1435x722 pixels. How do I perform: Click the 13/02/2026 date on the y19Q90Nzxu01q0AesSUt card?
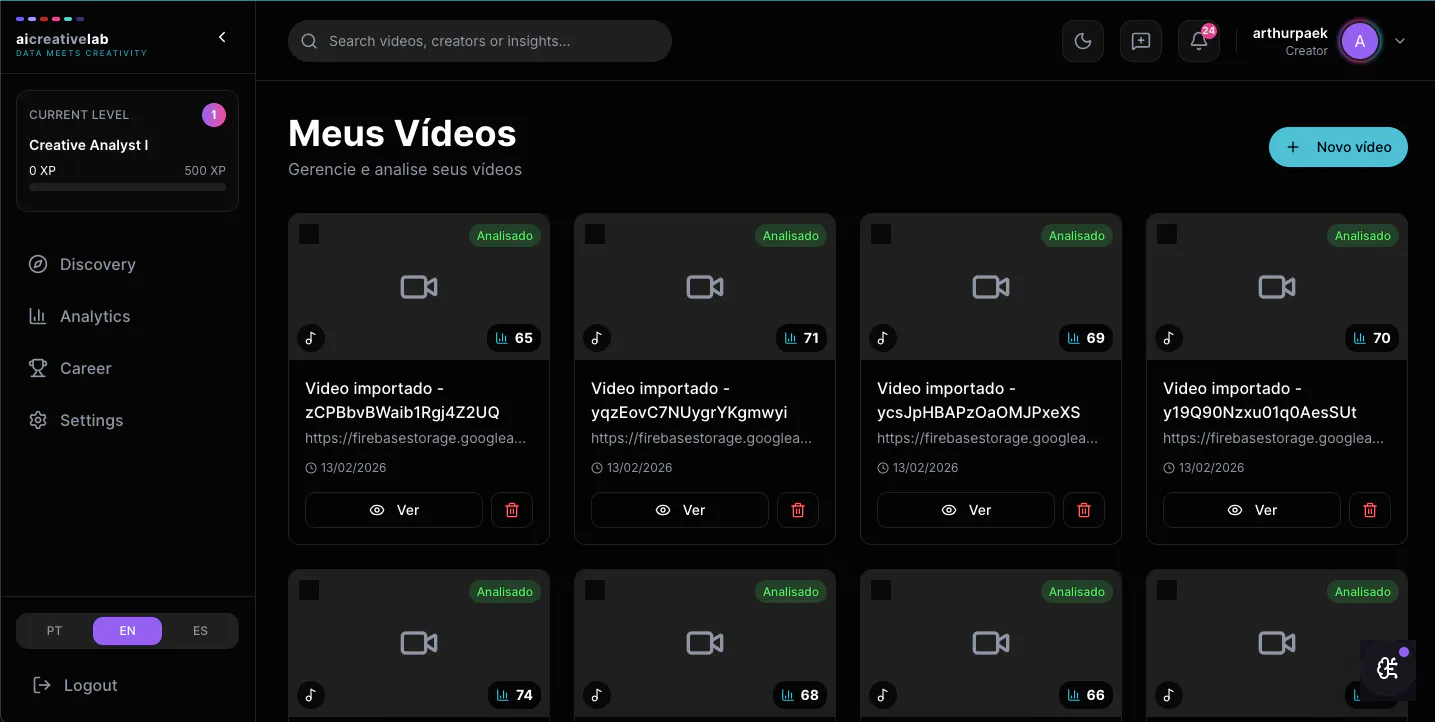1203,467
